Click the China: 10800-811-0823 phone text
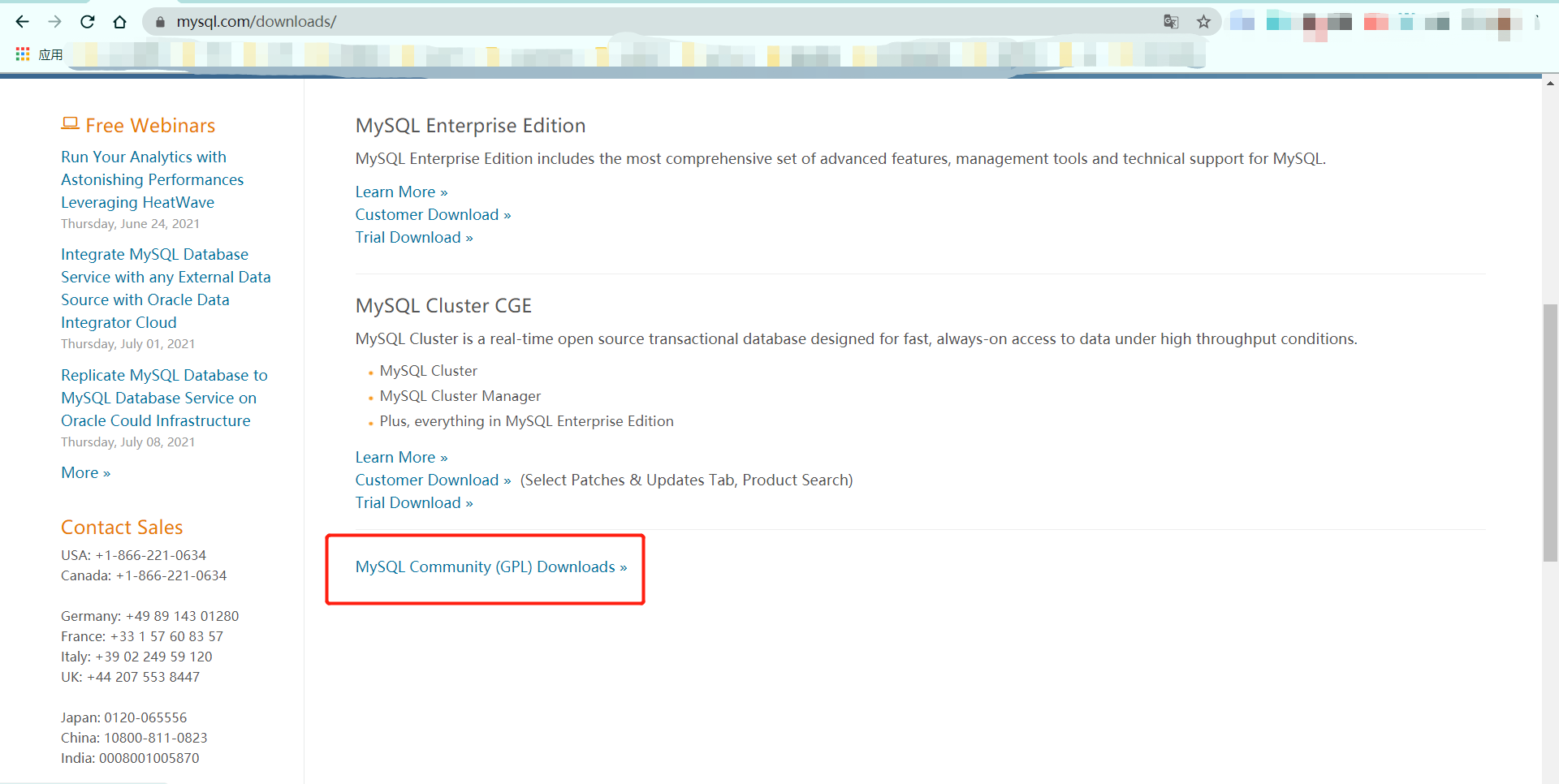Screen dimensions: 1559x784 point(134,738)
